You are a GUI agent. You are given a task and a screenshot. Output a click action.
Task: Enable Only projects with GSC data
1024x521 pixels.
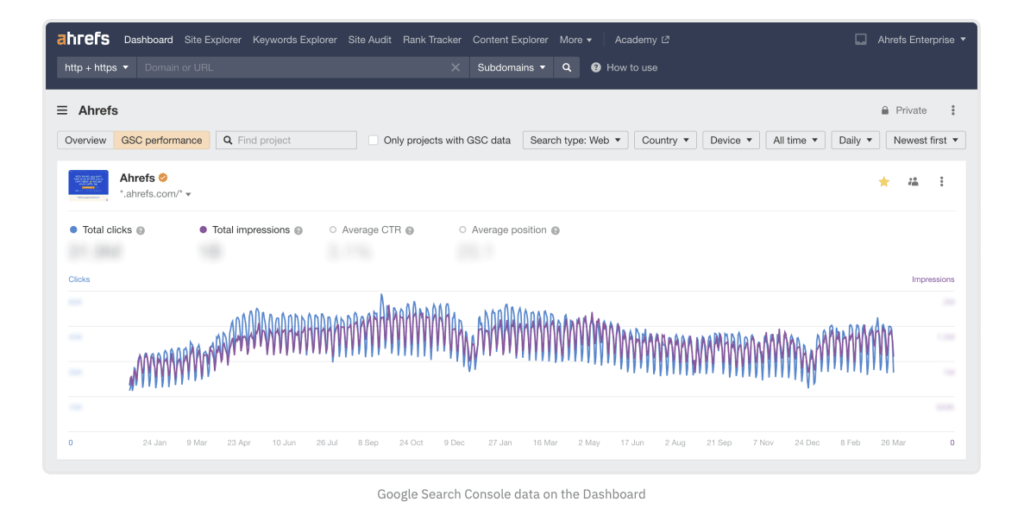coord(374,141)
